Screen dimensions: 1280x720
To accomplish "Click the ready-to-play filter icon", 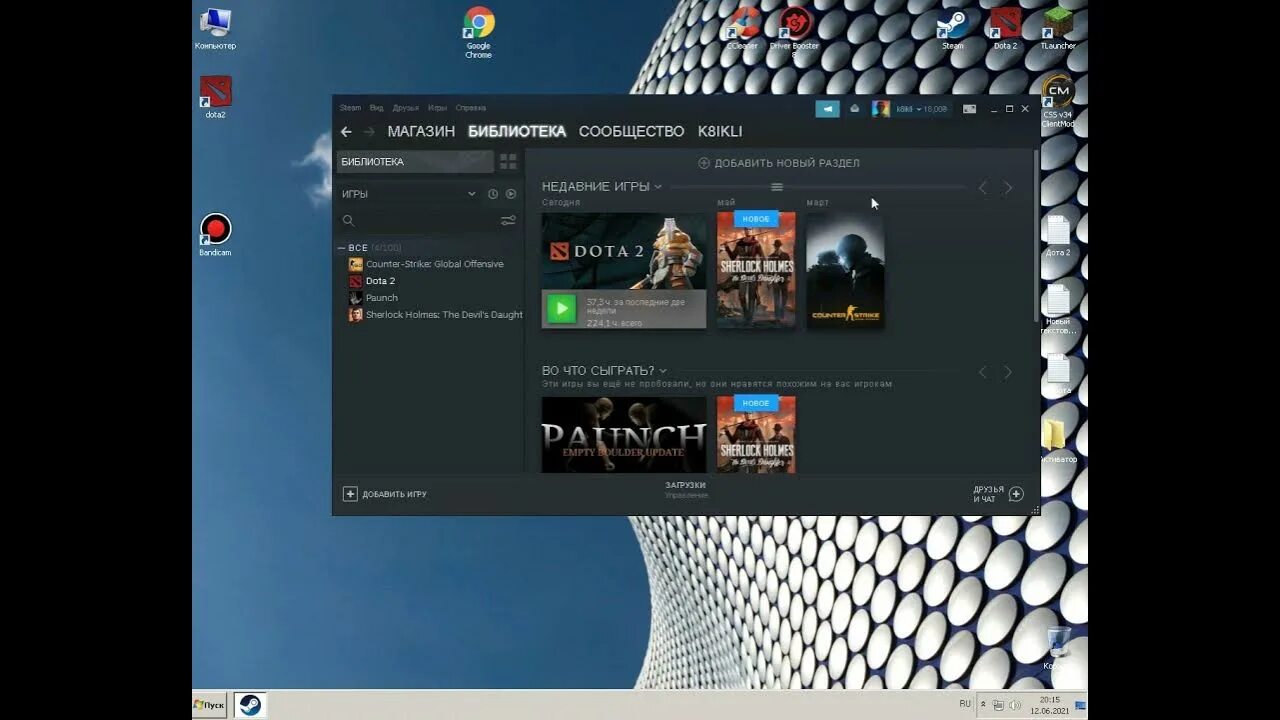I will pos(511,194).
